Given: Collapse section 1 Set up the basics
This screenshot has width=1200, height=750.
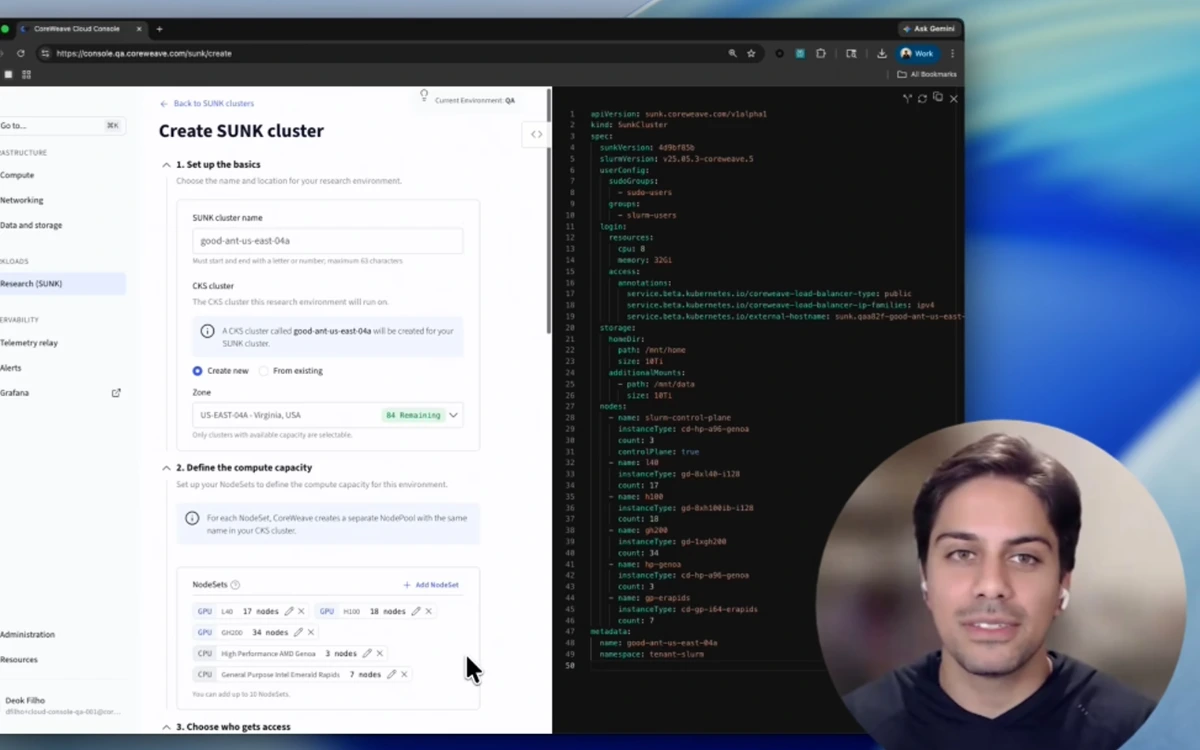Looking at the screenshot, I should point(167,164).
